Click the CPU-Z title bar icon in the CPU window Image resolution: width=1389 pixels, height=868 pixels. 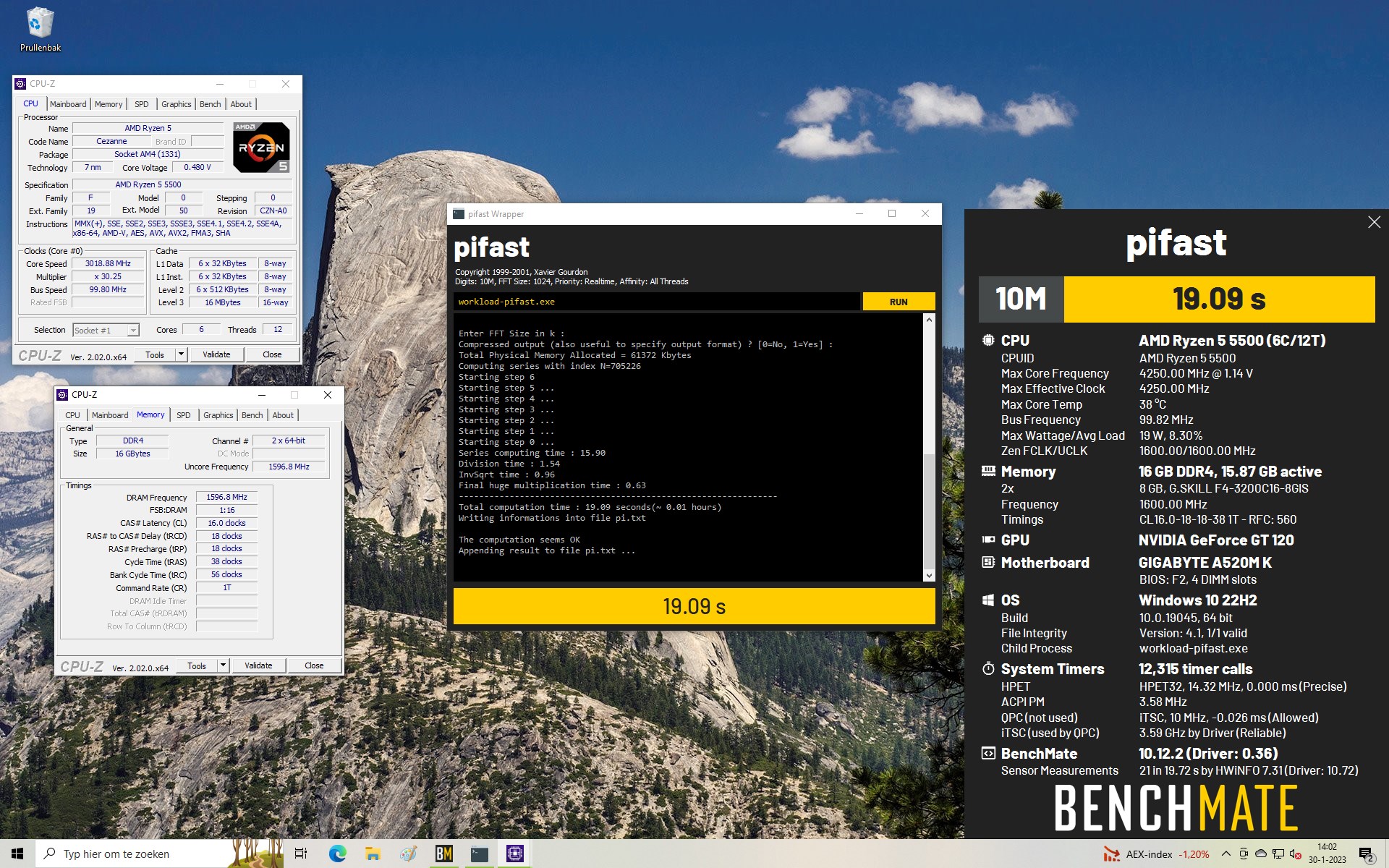point(21,84)
